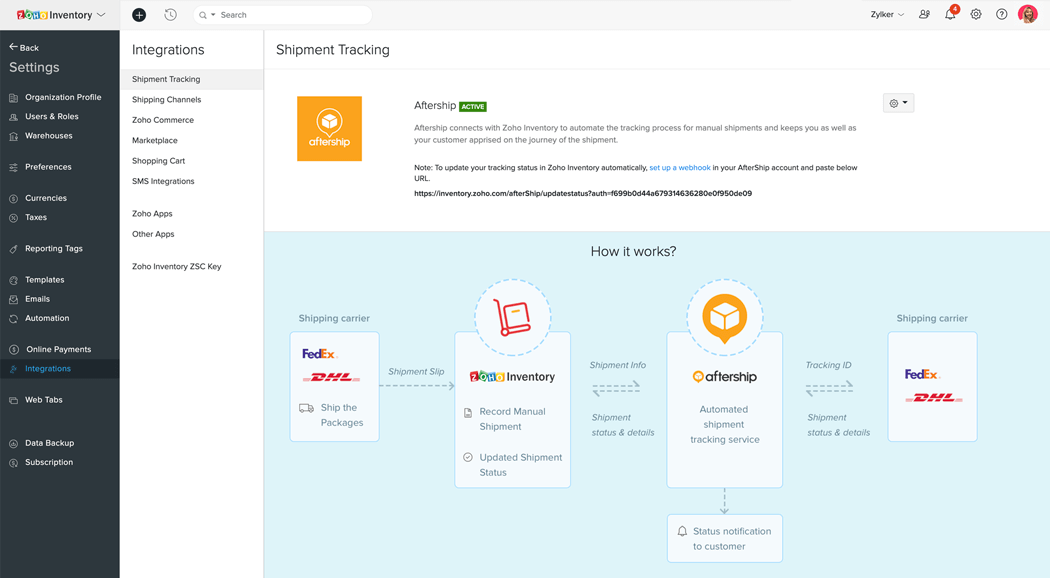
Task: Open the search category selector arrow
Action: tap(213, 14)
